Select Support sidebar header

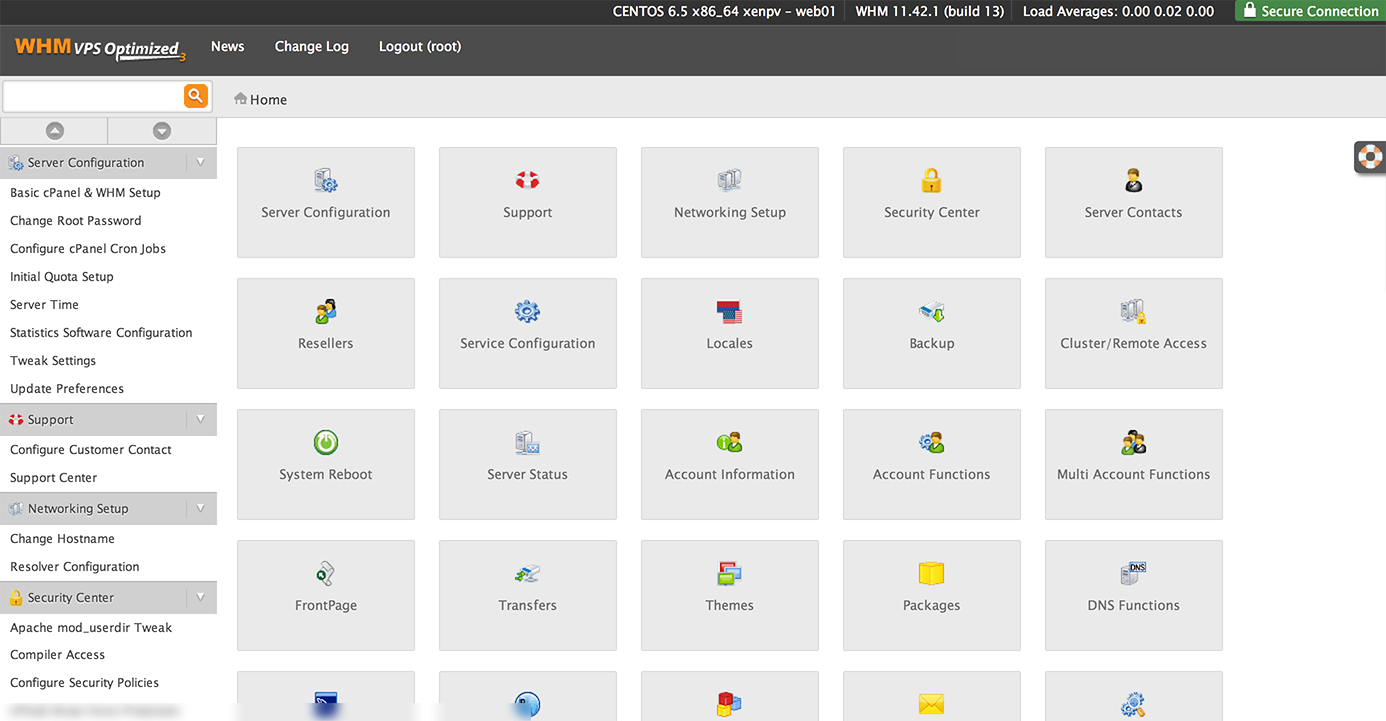[x=108, y=419]
